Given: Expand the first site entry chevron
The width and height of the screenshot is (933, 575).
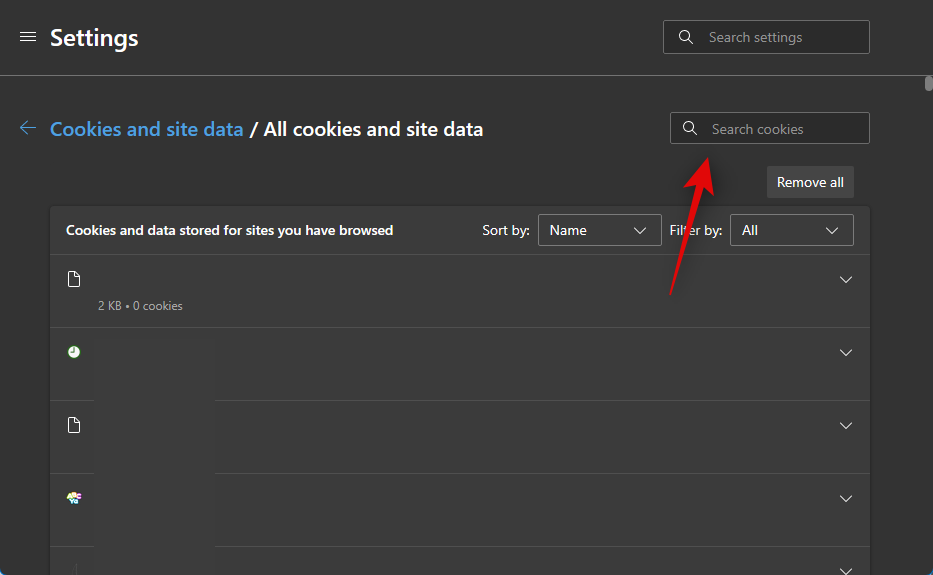Looking at the screenshot, I should click(x=846, y=280).
